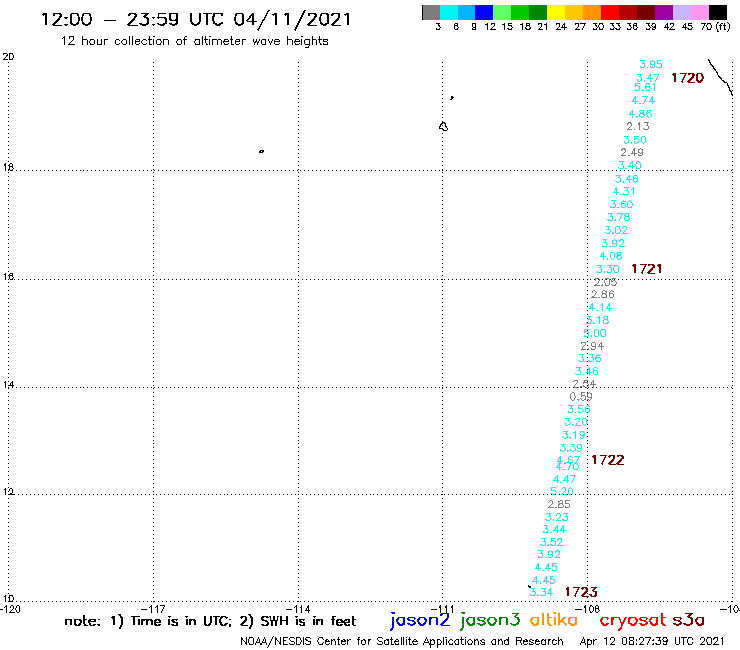Viewport: 740px width, 650px height.
Task: Select the 4.74 wave height reading
Action: tap(643, 101)
